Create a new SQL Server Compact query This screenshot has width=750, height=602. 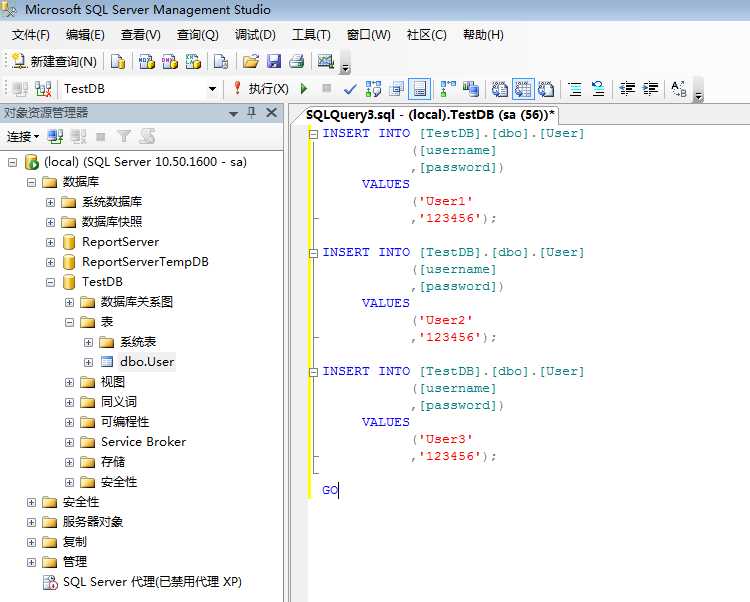[x=221, y=62]
